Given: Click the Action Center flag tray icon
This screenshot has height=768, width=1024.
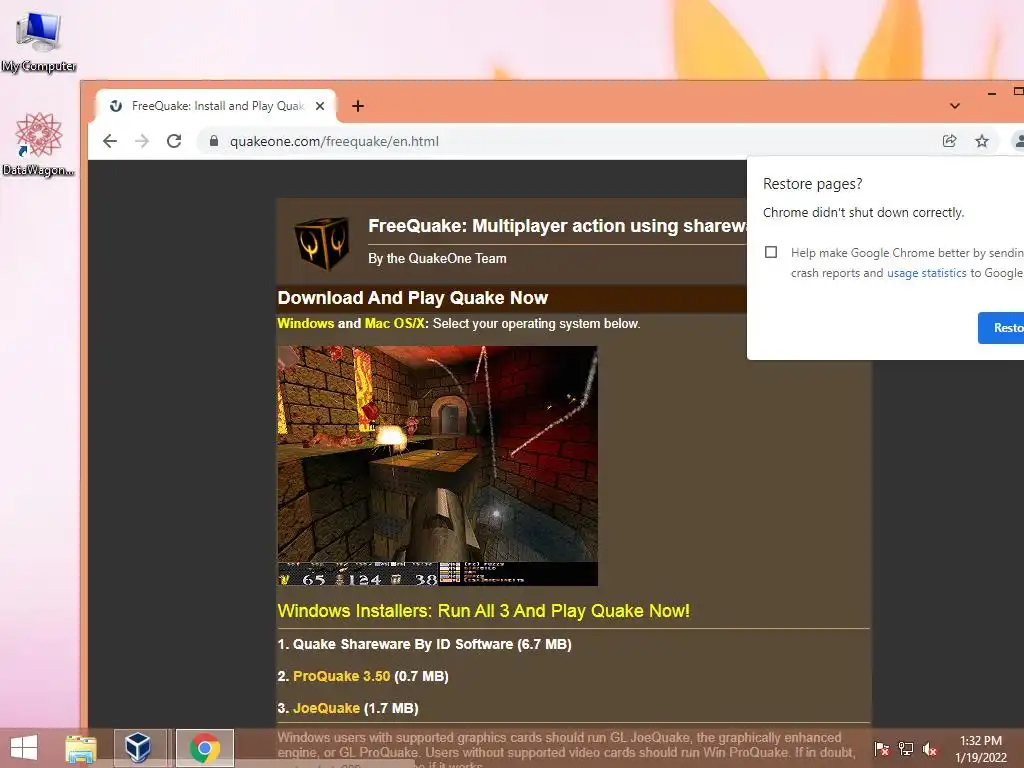Looking at the screenshot, I should pyautogui.click(x=882, y=748).
